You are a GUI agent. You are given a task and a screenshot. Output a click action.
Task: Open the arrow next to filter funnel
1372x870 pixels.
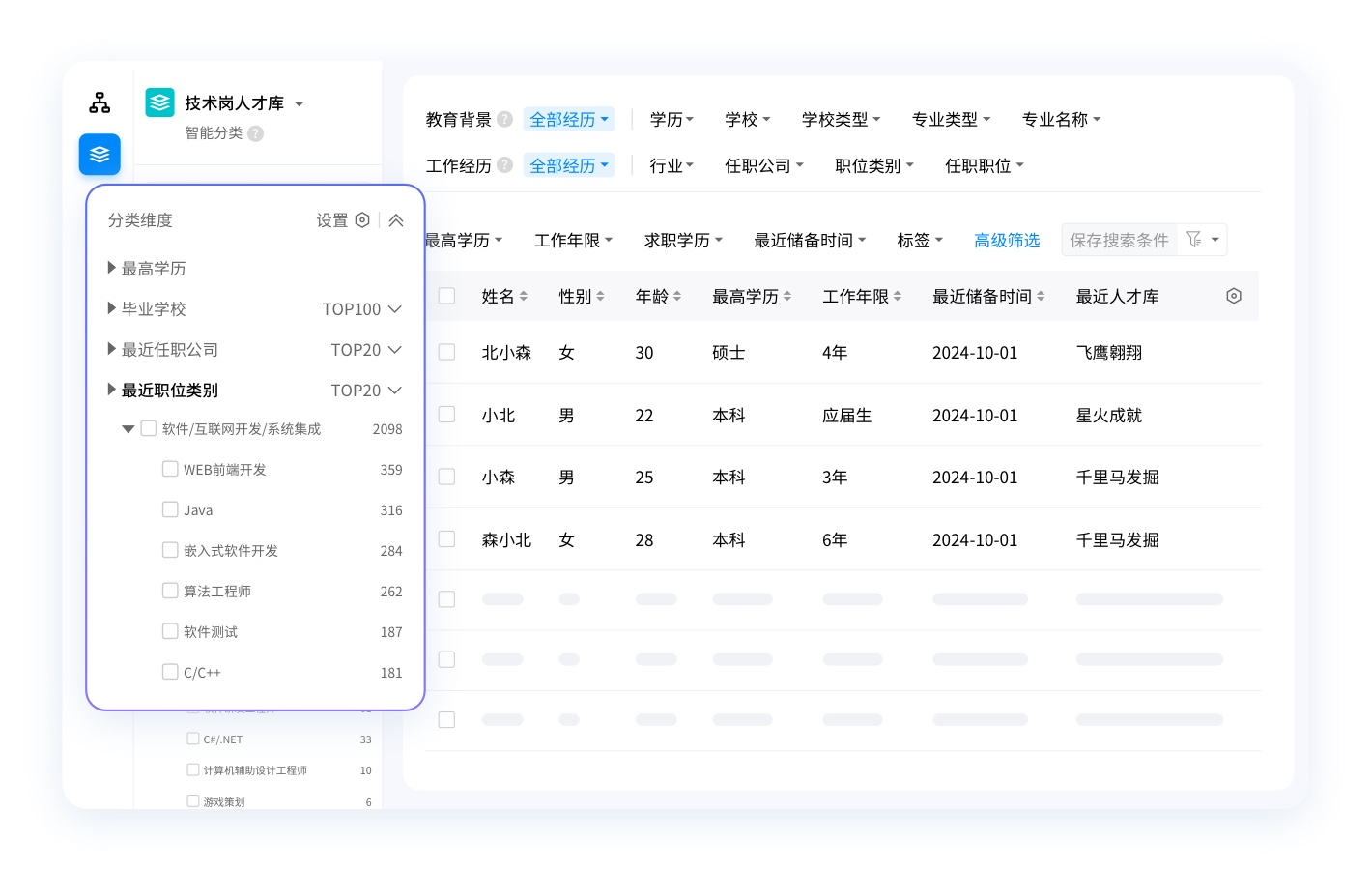[x=1215, y=240]
